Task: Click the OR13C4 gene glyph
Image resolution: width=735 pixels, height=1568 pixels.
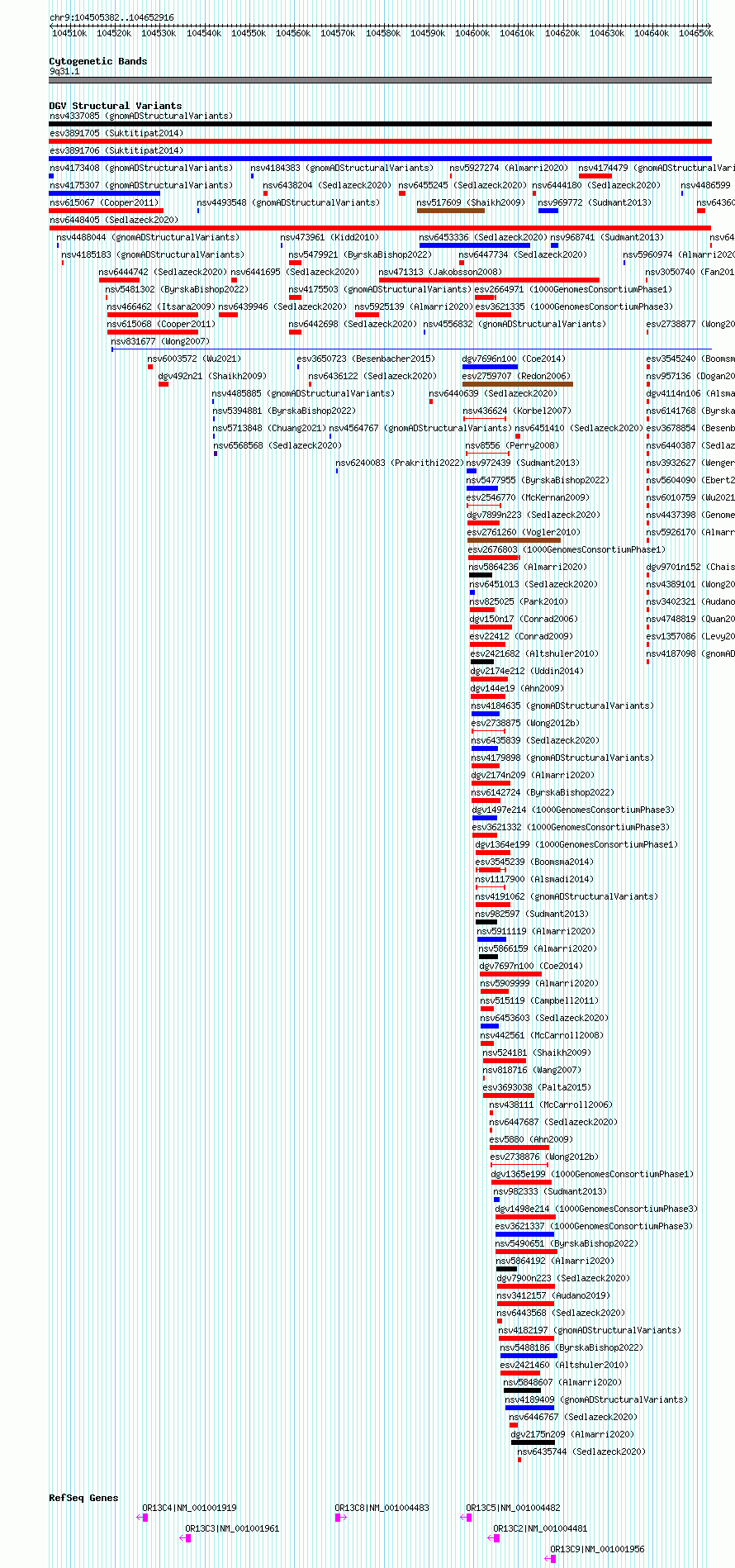Action: [x=143, y=1518]
